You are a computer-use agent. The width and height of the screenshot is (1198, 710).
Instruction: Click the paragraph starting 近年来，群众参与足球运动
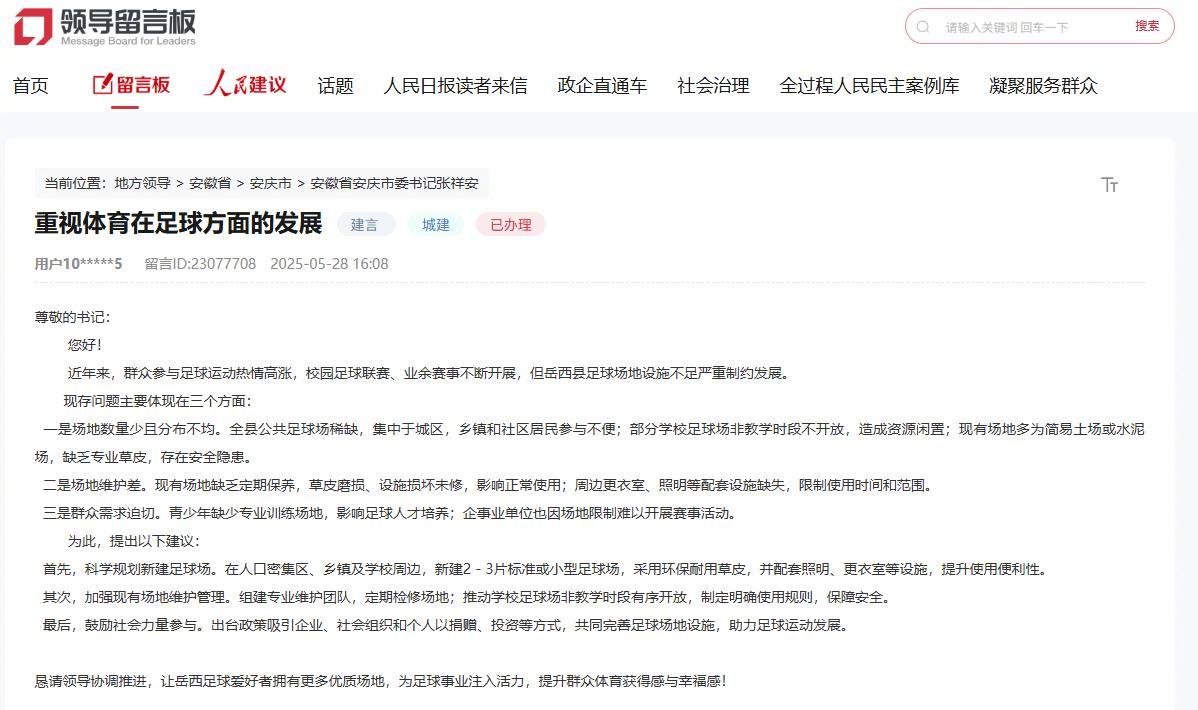click(430, 373)
